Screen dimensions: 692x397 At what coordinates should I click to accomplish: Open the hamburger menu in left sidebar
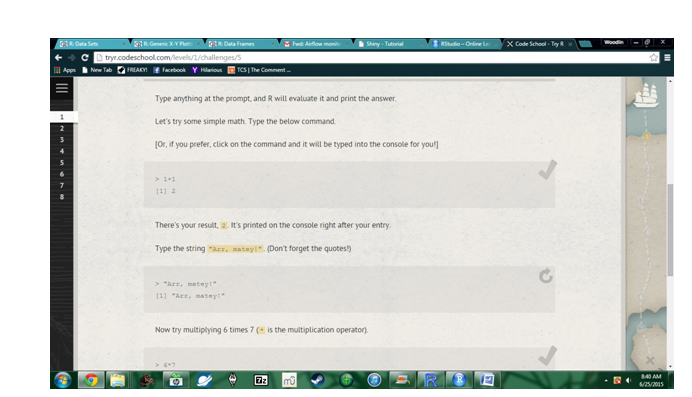pyautogui.click(x=62, y=88)
